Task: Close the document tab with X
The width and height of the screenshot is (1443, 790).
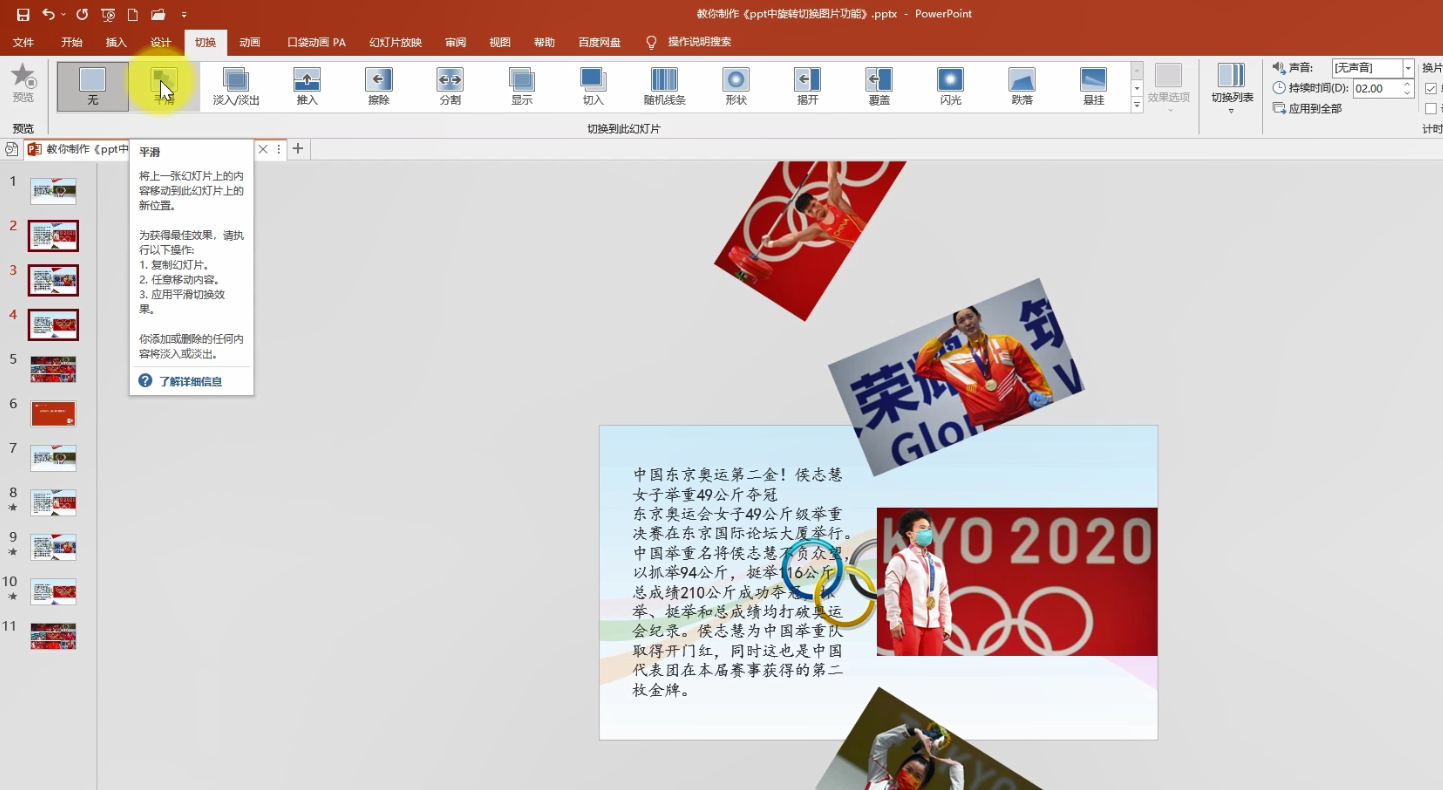Action: (263, 149)
